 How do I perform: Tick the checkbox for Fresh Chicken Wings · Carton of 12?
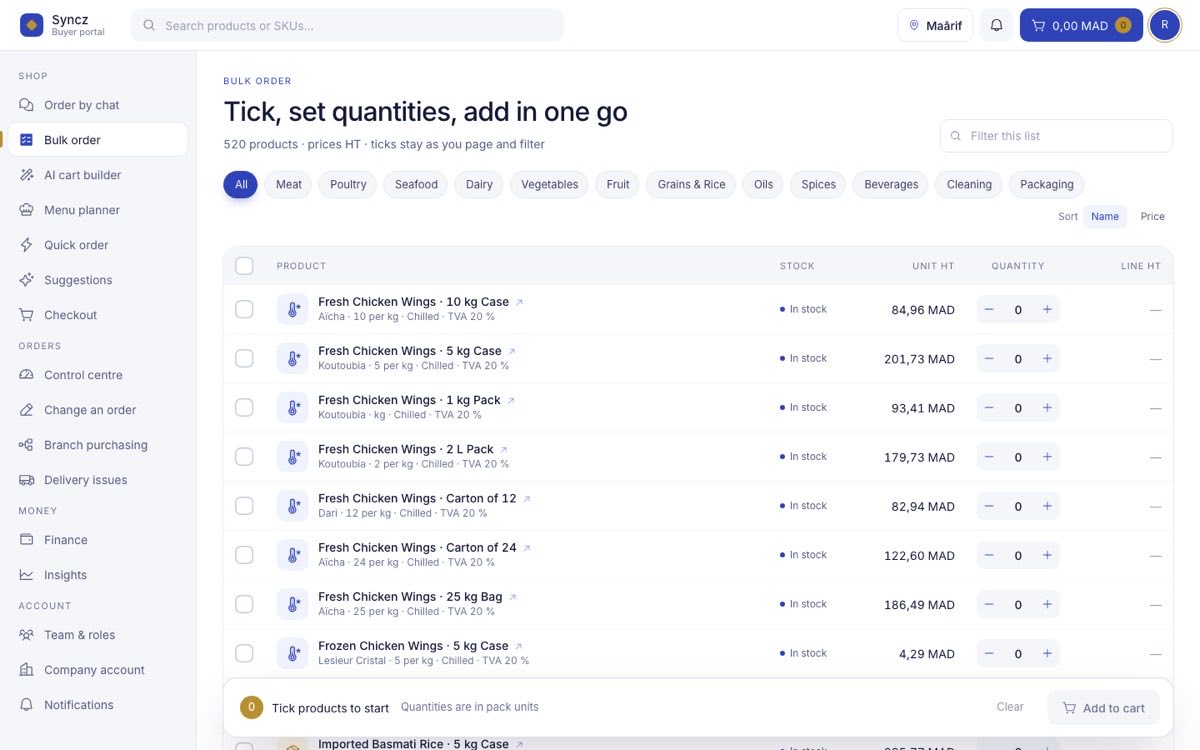click(244, 506)
